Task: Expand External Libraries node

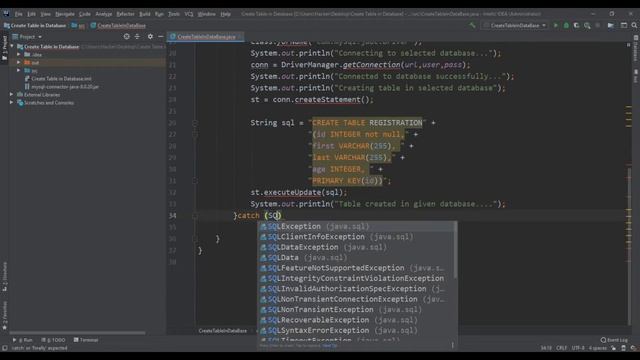Action: point(12,95)
